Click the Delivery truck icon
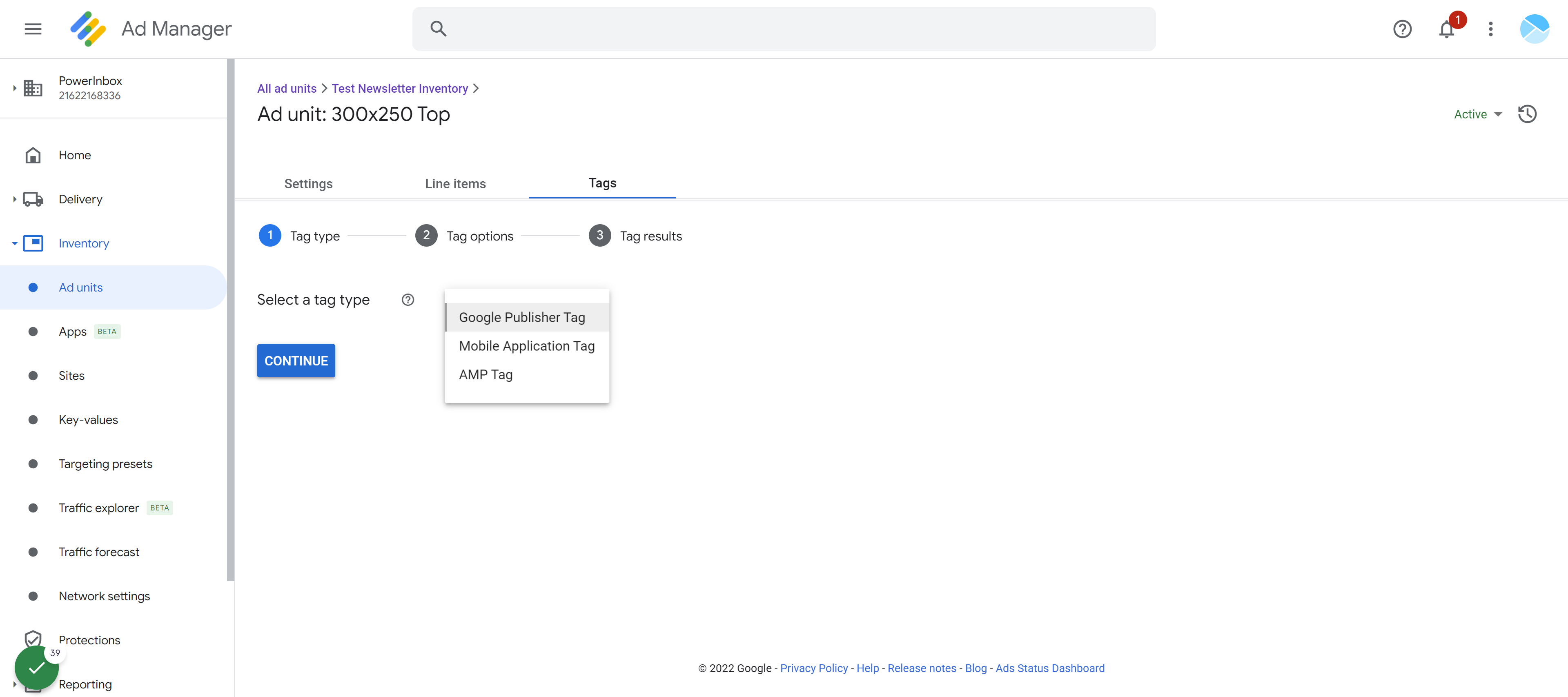 click(x=33, y=199)
